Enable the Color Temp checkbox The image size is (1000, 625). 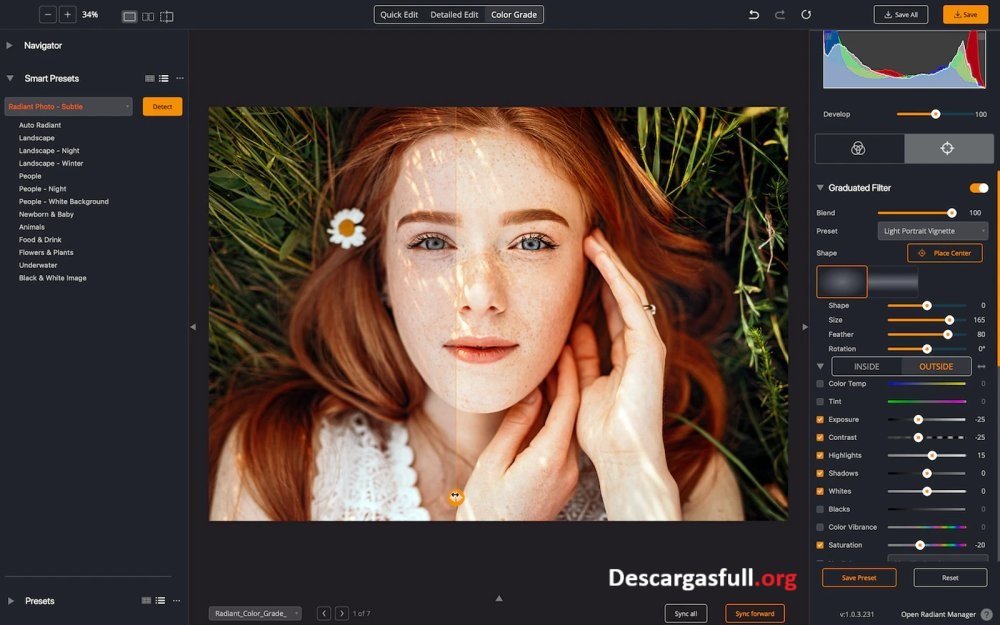click(x=820, y=384)
